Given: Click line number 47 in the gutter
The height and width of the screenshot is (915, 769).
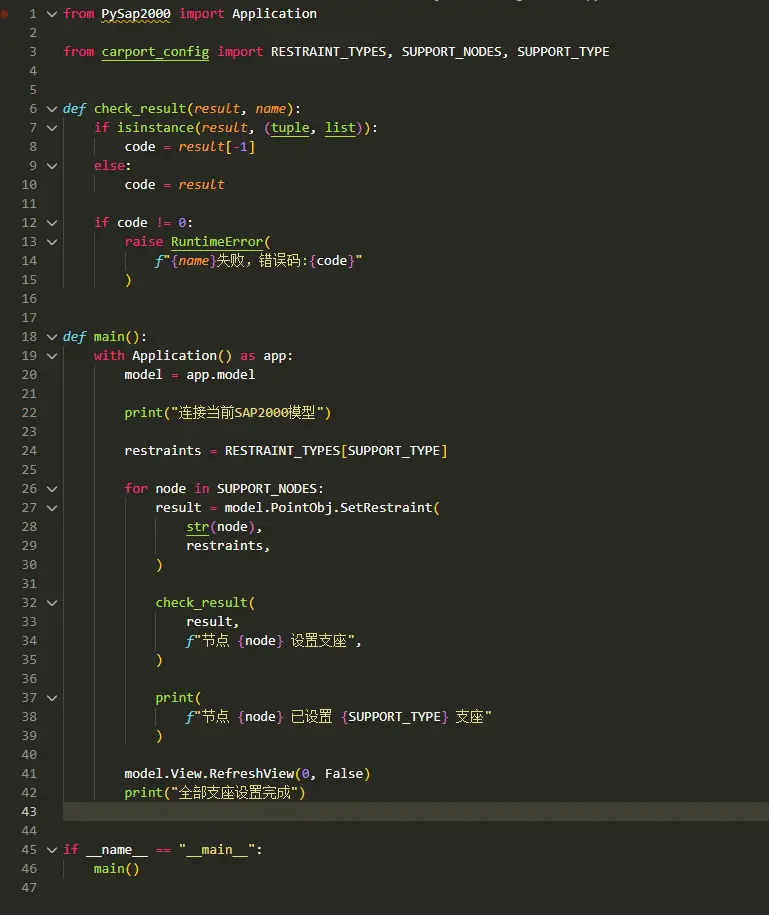Looking at the screenshot, I should click(29, 888).
